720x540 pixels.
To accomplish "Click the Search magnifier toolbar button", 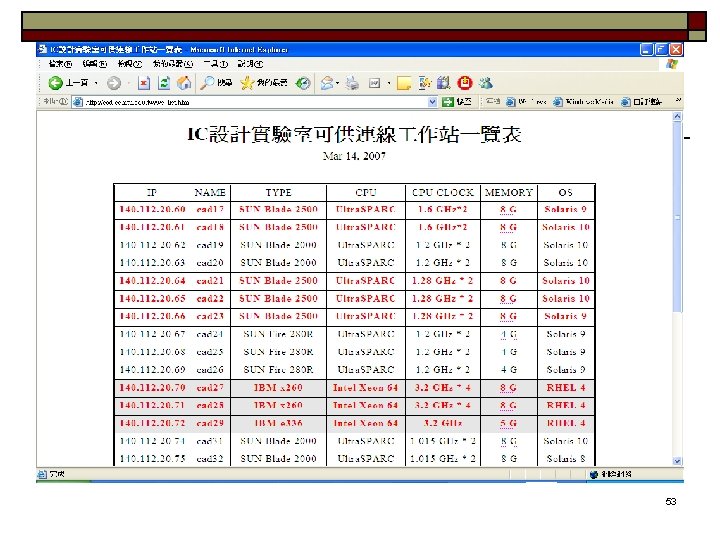I will point(216,83).
